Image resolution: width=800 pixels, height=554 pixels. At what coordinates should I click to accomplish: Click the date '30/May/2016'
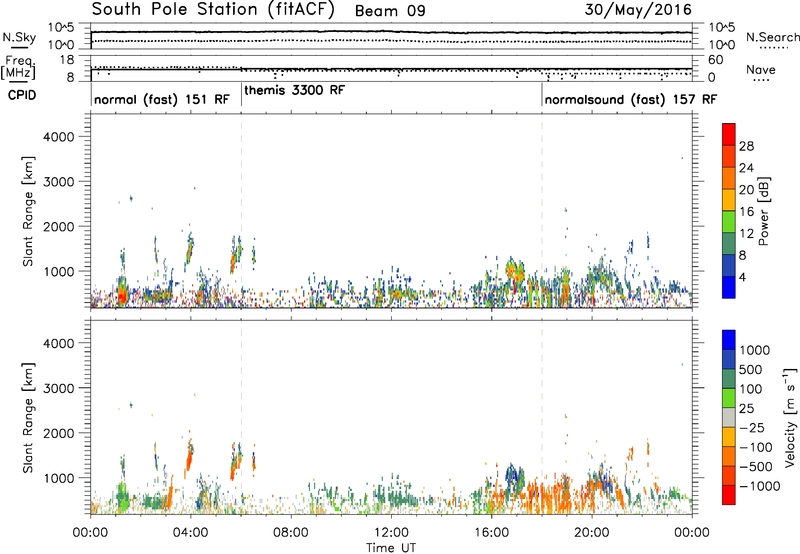click(x=638, y=10)
